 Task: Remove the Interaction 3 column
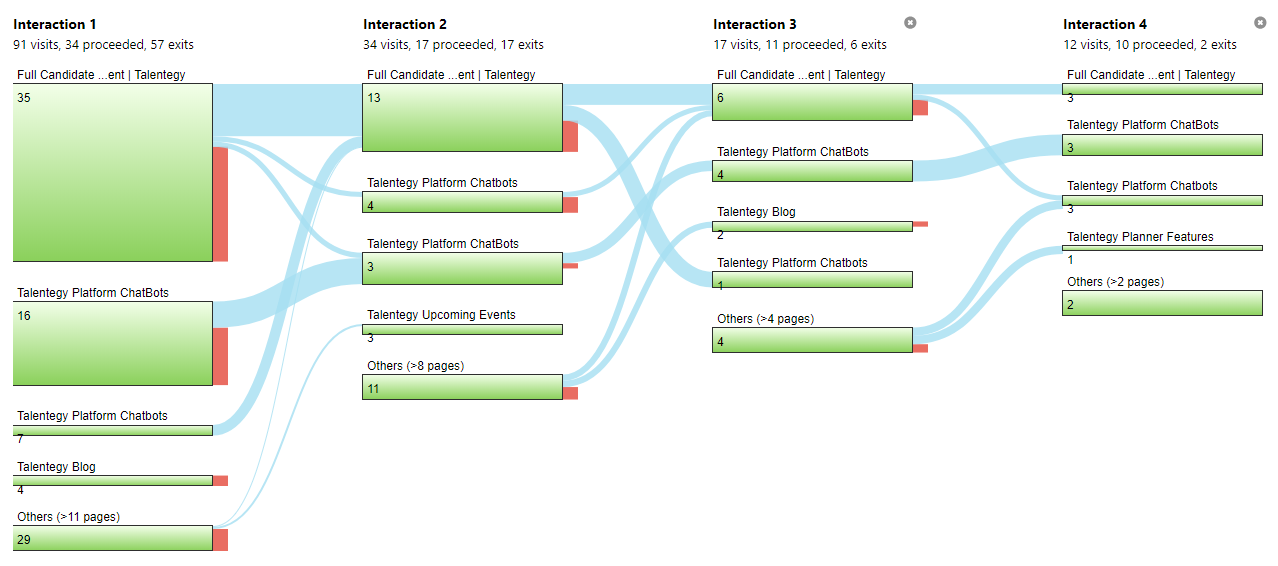click(910, 23)
